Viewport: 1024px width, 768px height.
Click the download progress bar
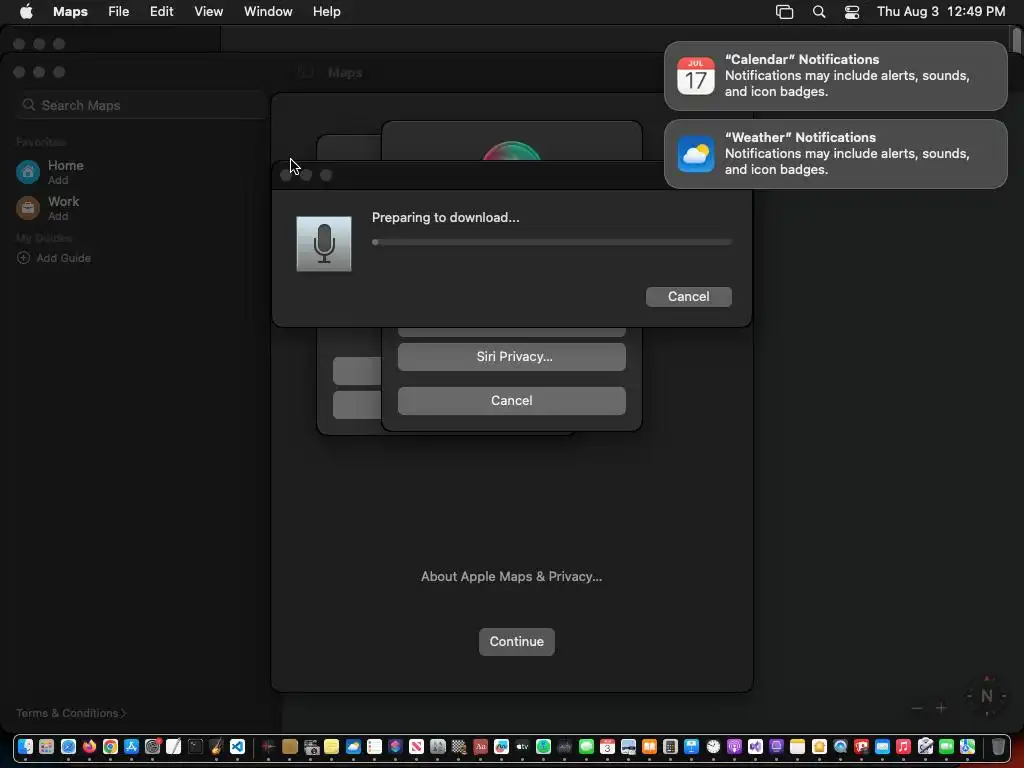pyautogui.click(x=552, y=242)
